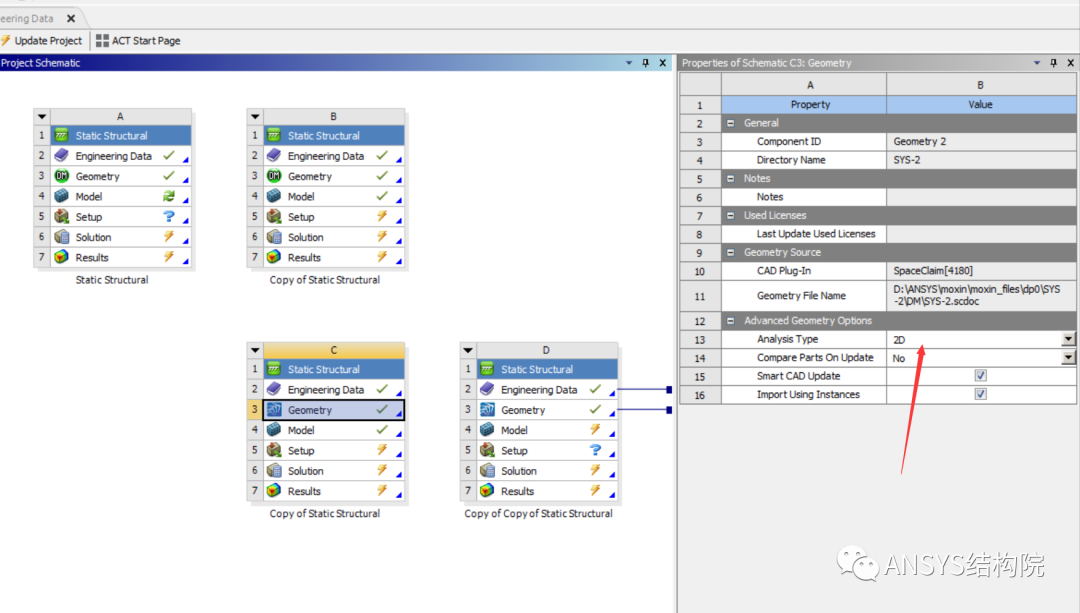Click the Geometry File Name path value
The height and width of the screenshot is (613, 1080).
(x=977, y=295)
